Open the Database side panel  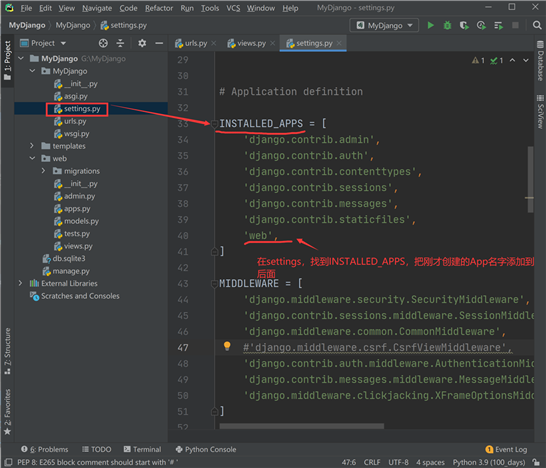[540, 61]
